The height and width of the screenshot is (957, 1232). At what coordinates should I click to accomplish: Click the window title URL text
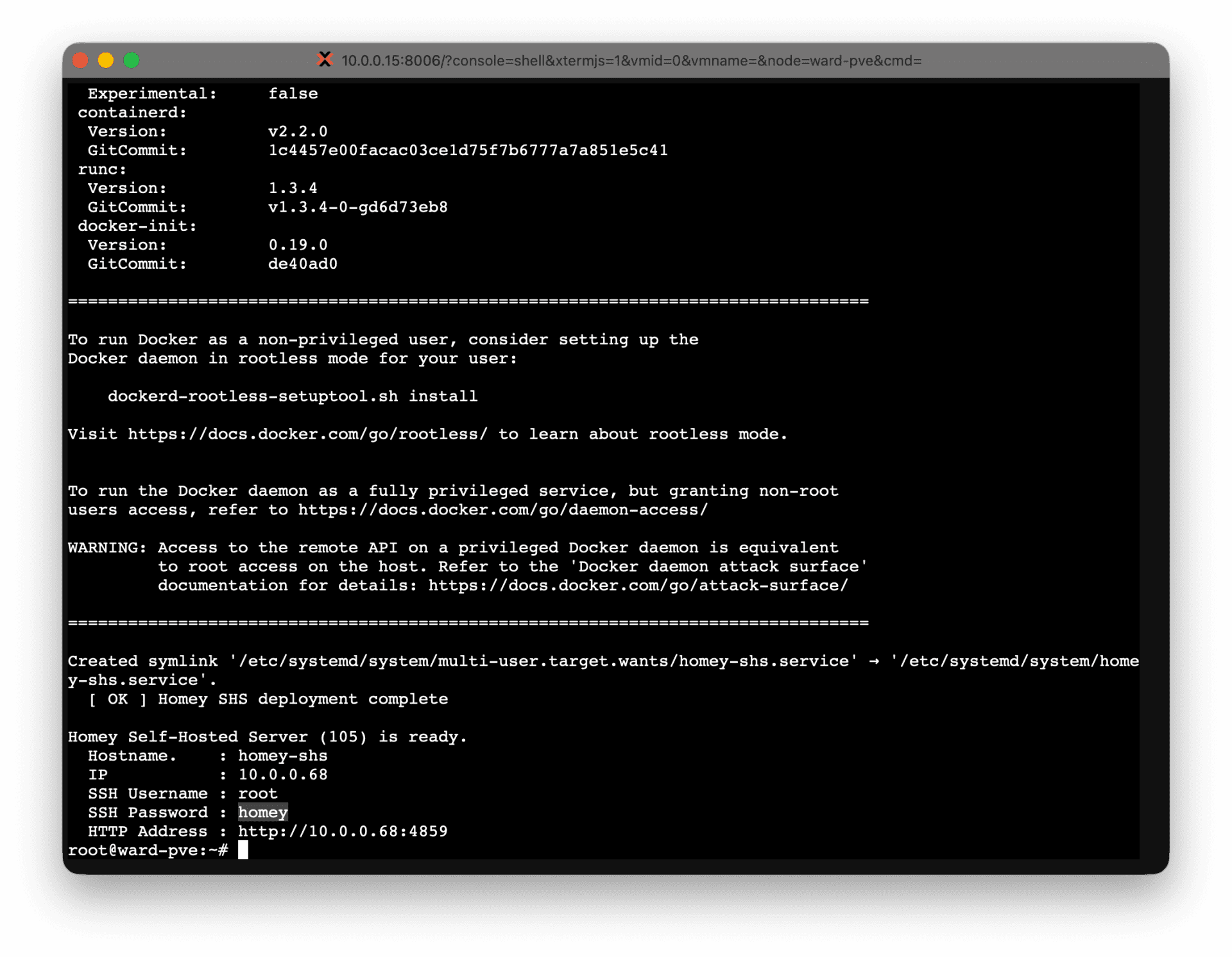631,61
